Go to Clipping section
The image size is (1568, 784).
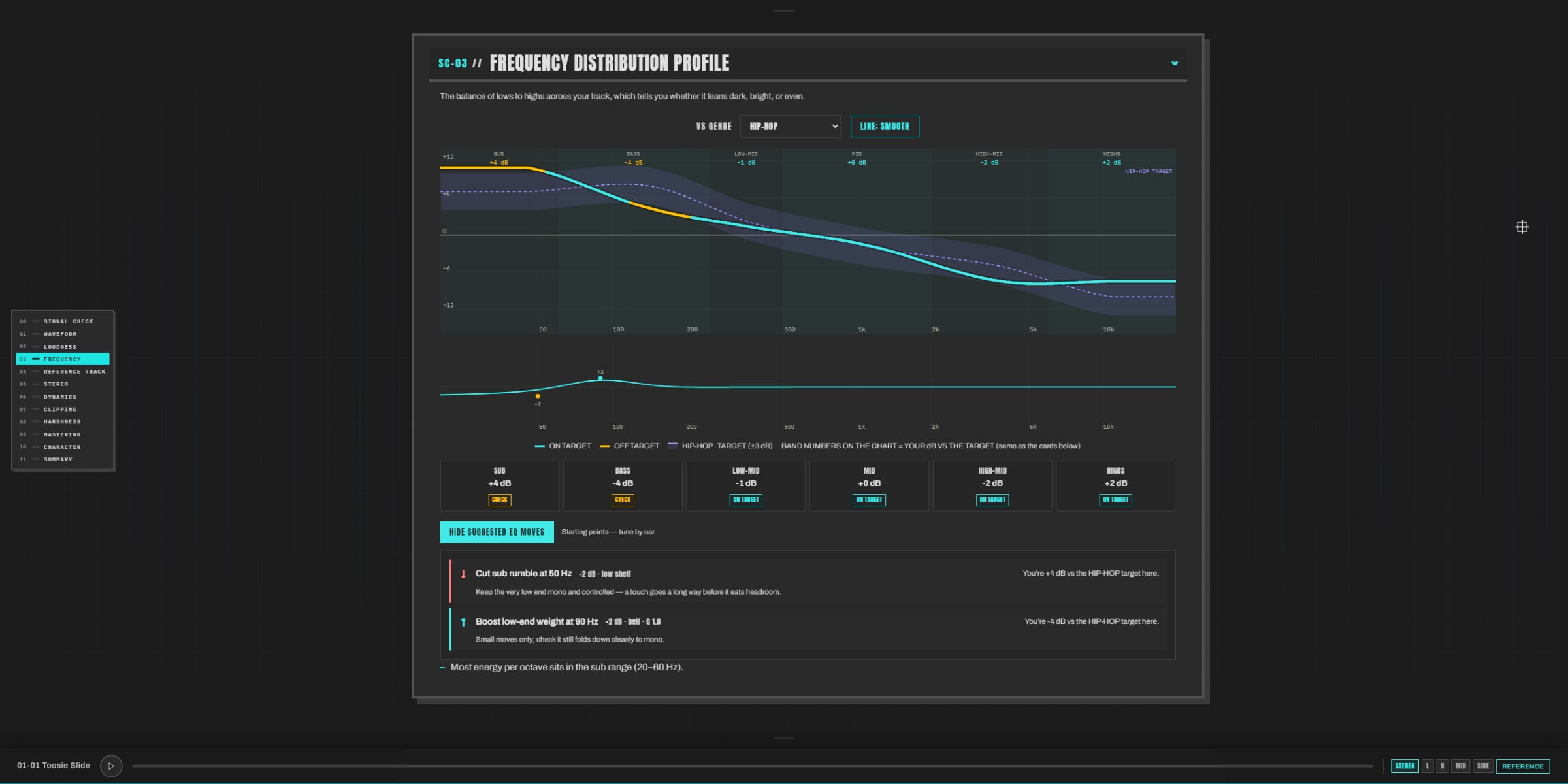coord(63,409)
